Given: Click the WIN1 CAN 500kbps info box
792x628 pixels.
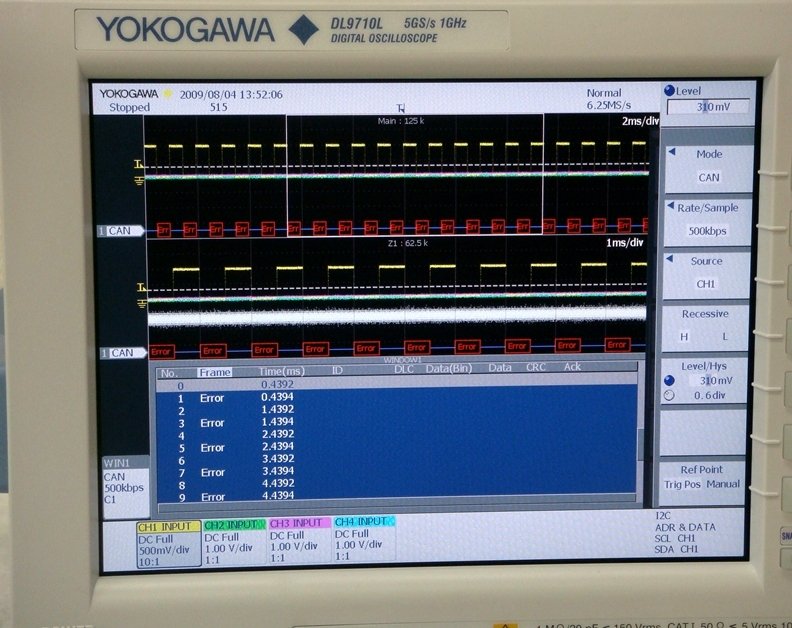Looking at the screenshot, I should click(x=126, y=488).
